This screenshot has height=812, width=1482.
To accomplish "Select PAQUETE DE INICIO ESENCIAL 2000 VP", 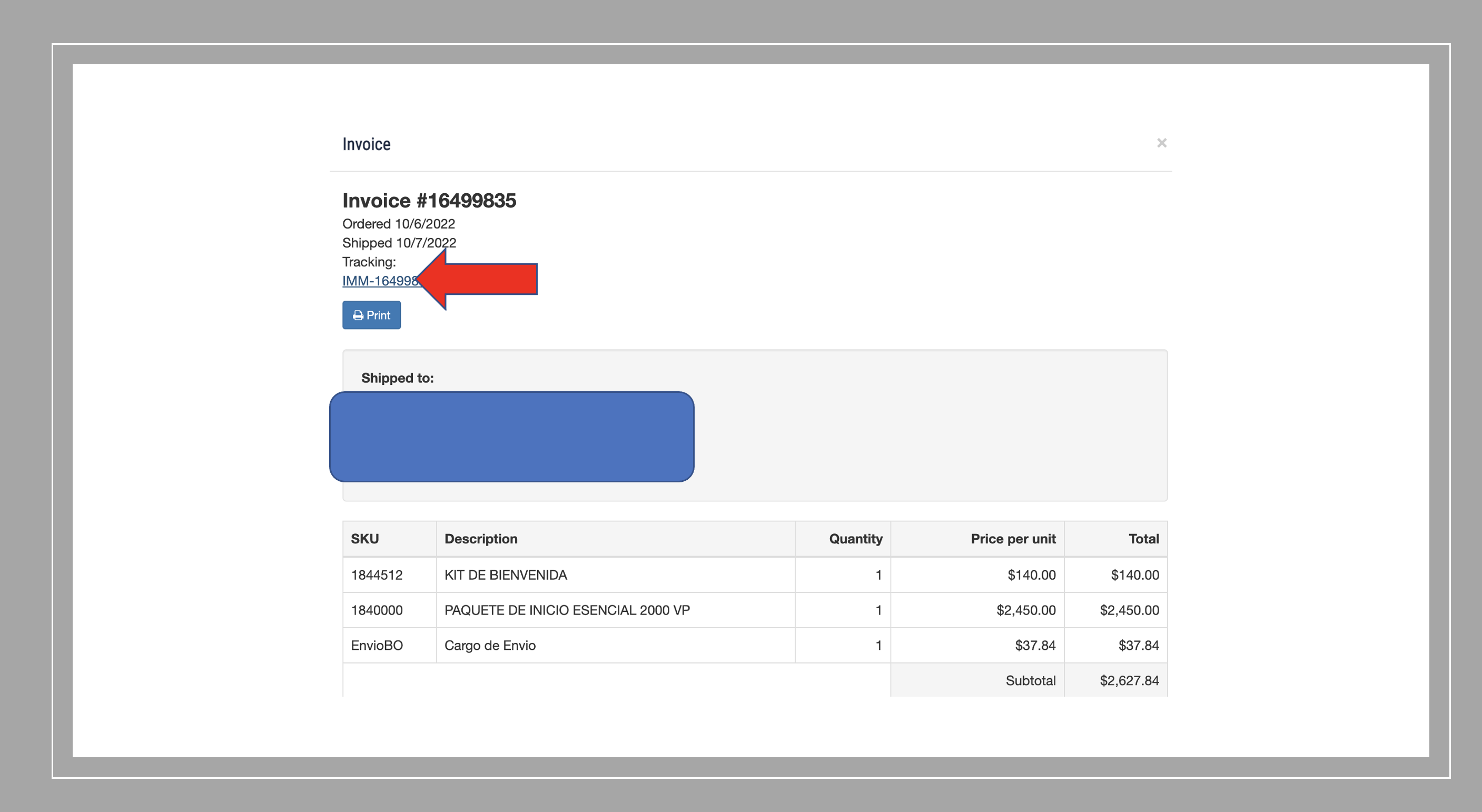I will 567,610.
